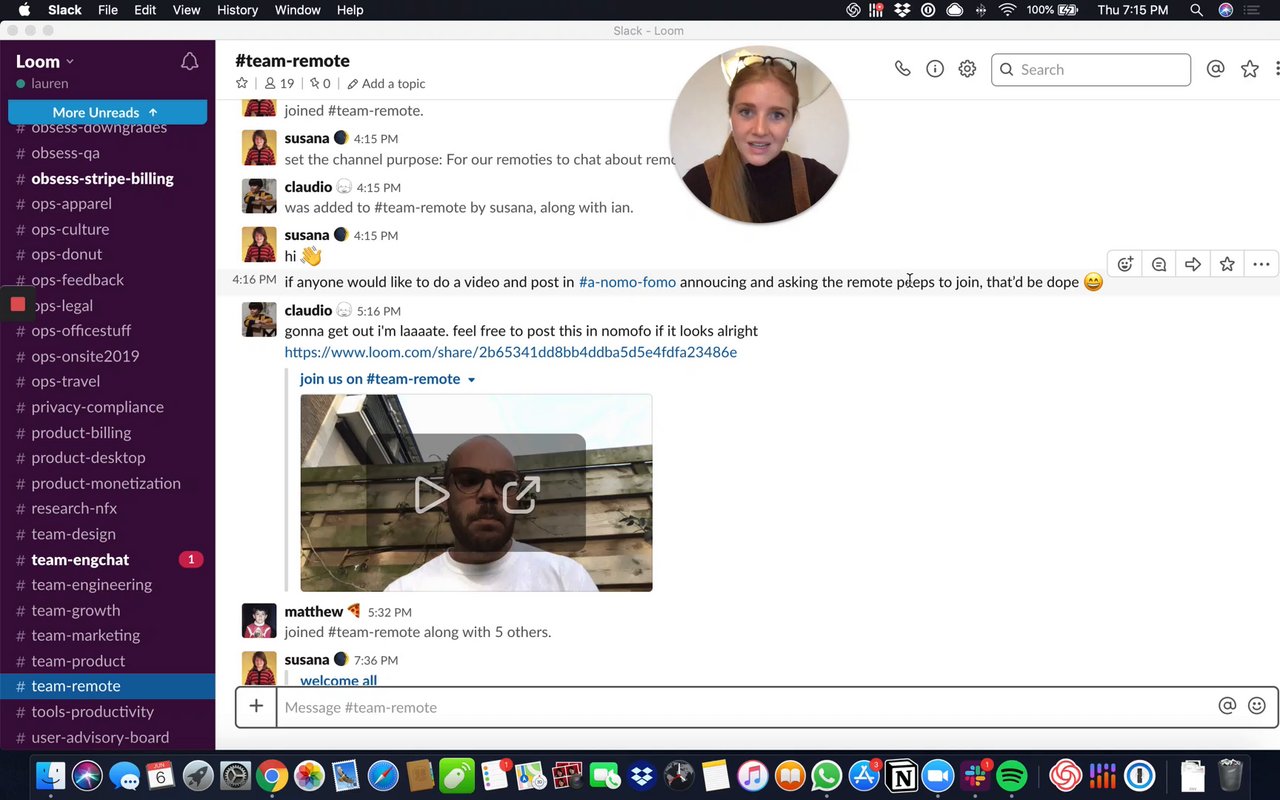Open Dropbox menu bar icon
This screenshot has width=1280, height=800.
903,10
